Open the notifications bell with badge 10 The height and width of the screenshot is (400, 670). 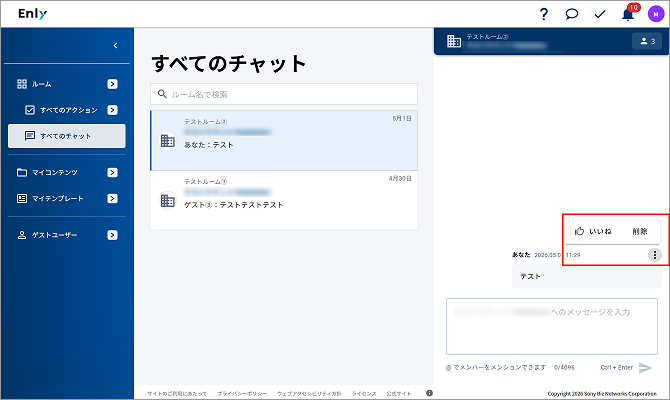(x=628, y=14)
